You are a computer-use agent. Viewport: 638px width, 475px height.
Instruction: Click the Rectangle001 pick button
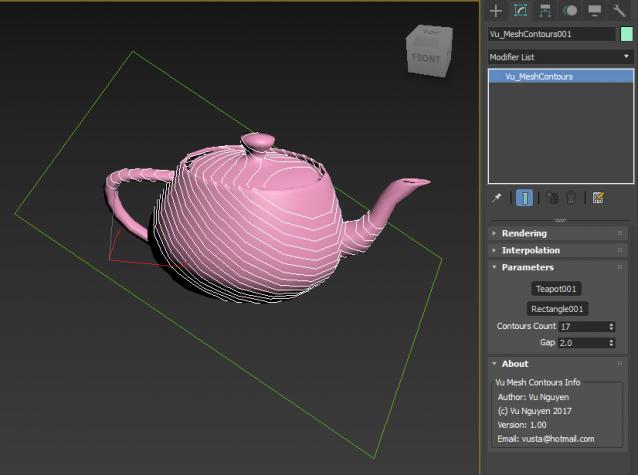pos(558,309)
